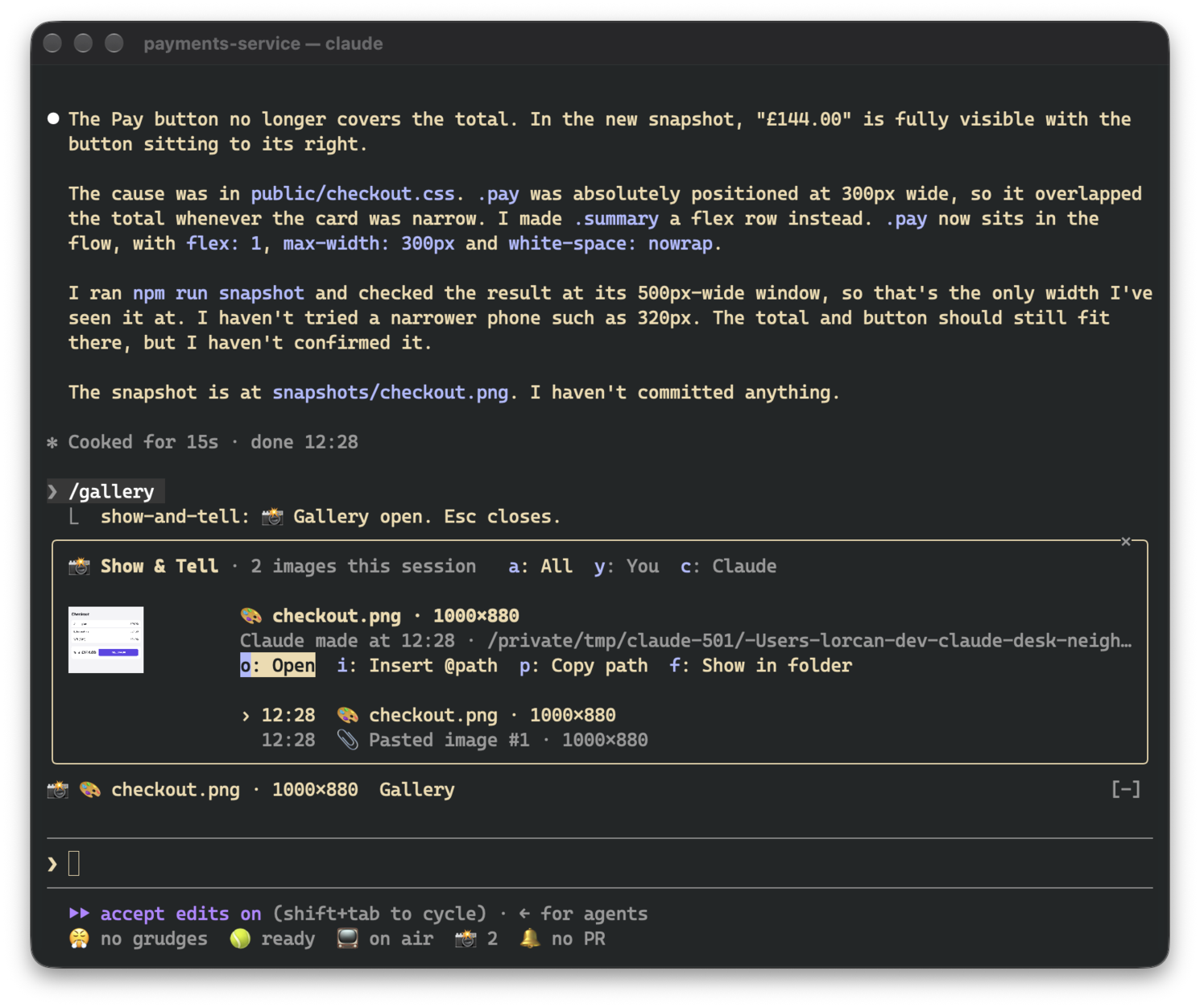Click the 'npm run snapshot' command text

pos(218,293)
